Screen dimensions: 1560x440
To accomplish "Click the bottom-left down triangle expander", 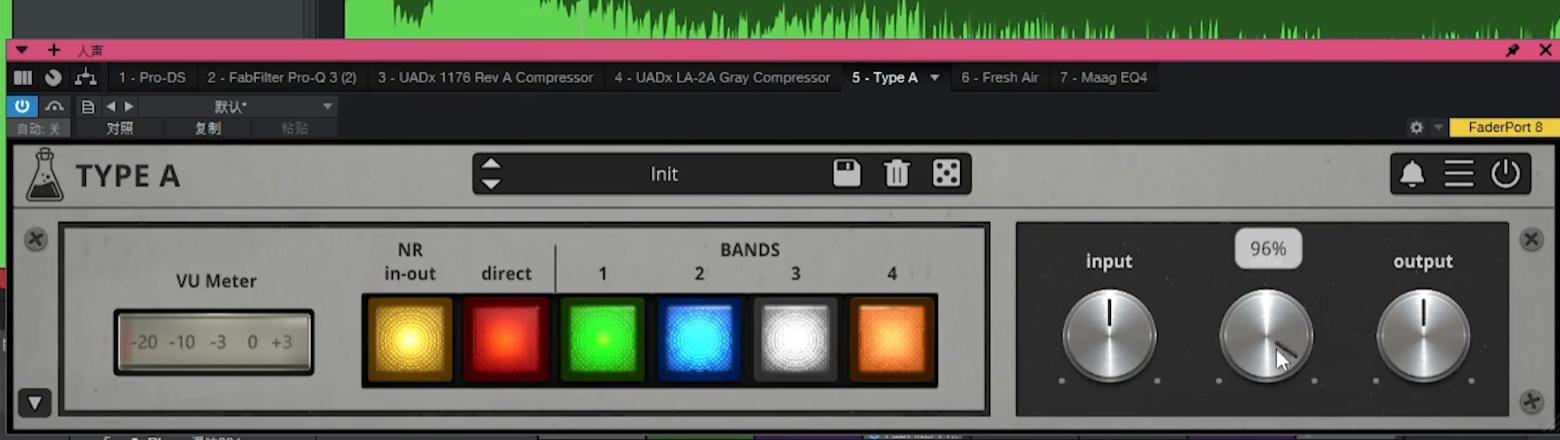I will pyautogui.click(x=35, y=403).
